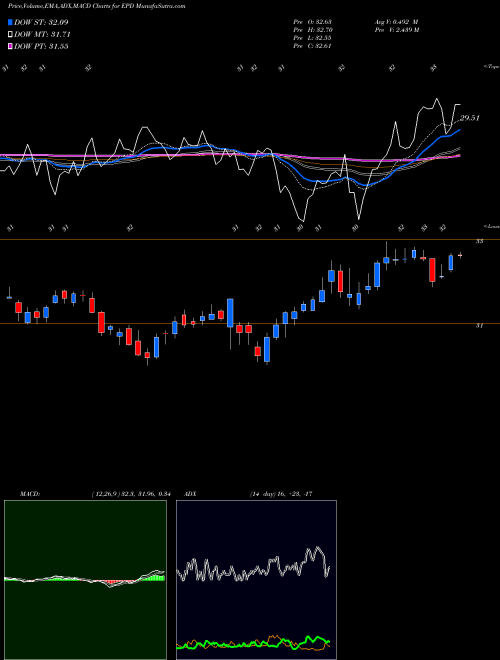Click the ADX panel title
Viewport: 500px width, 660px height.
point(191,494)
